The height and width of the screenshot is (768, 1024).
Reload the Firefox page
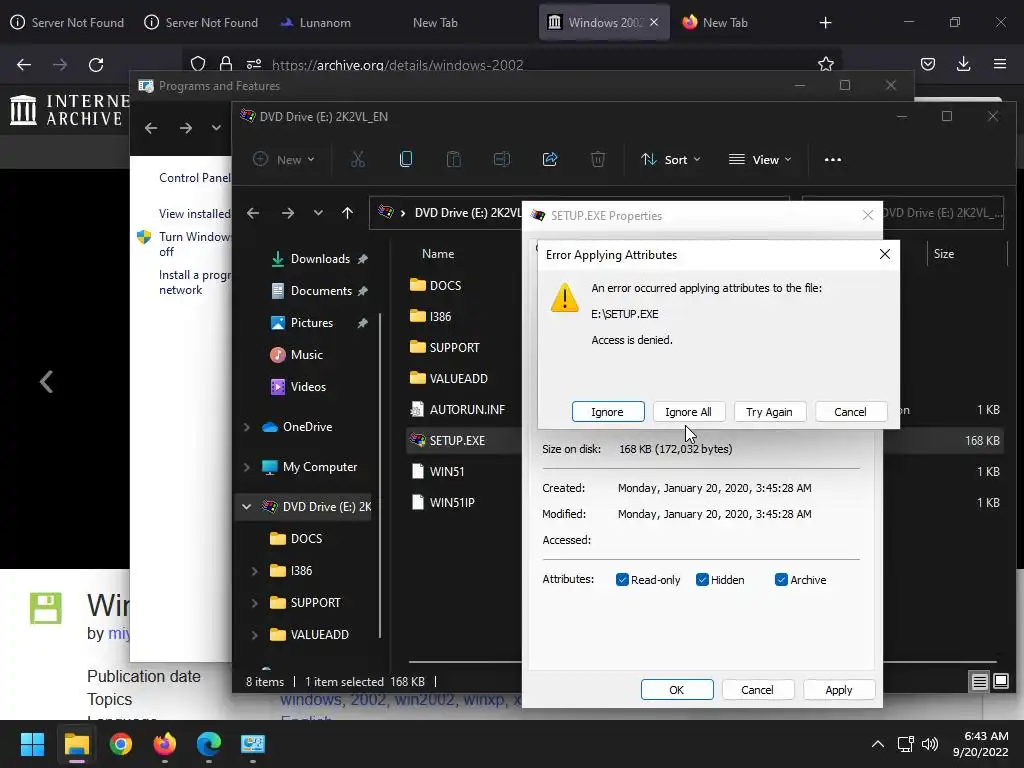96,65
